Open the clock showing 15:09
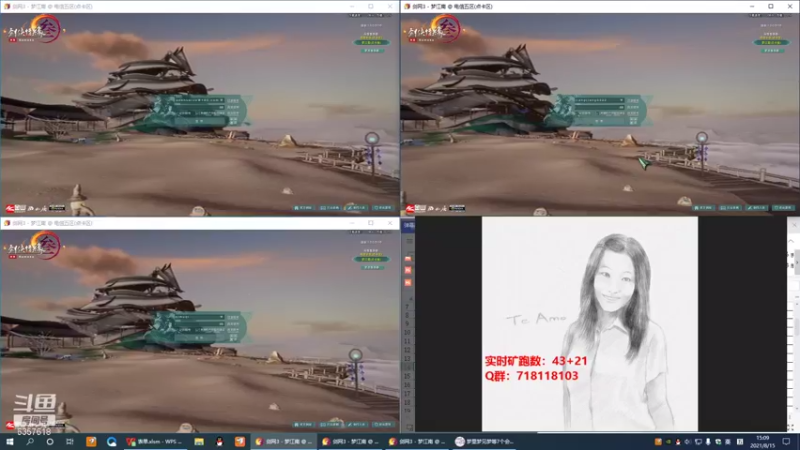This screenshot has width=800, height=450. (x=763, y=442)
